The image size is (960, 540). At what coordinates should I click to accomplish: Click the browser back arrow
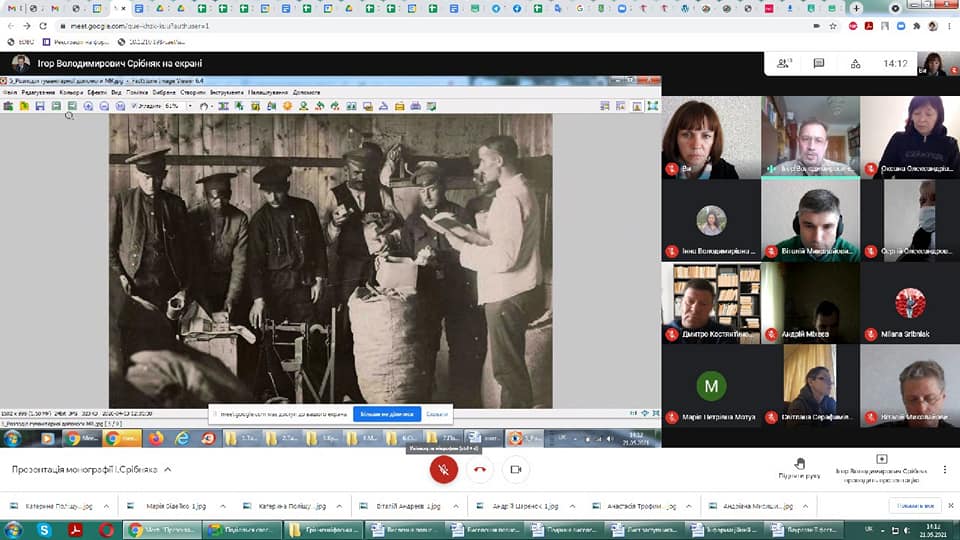point(10,25)
